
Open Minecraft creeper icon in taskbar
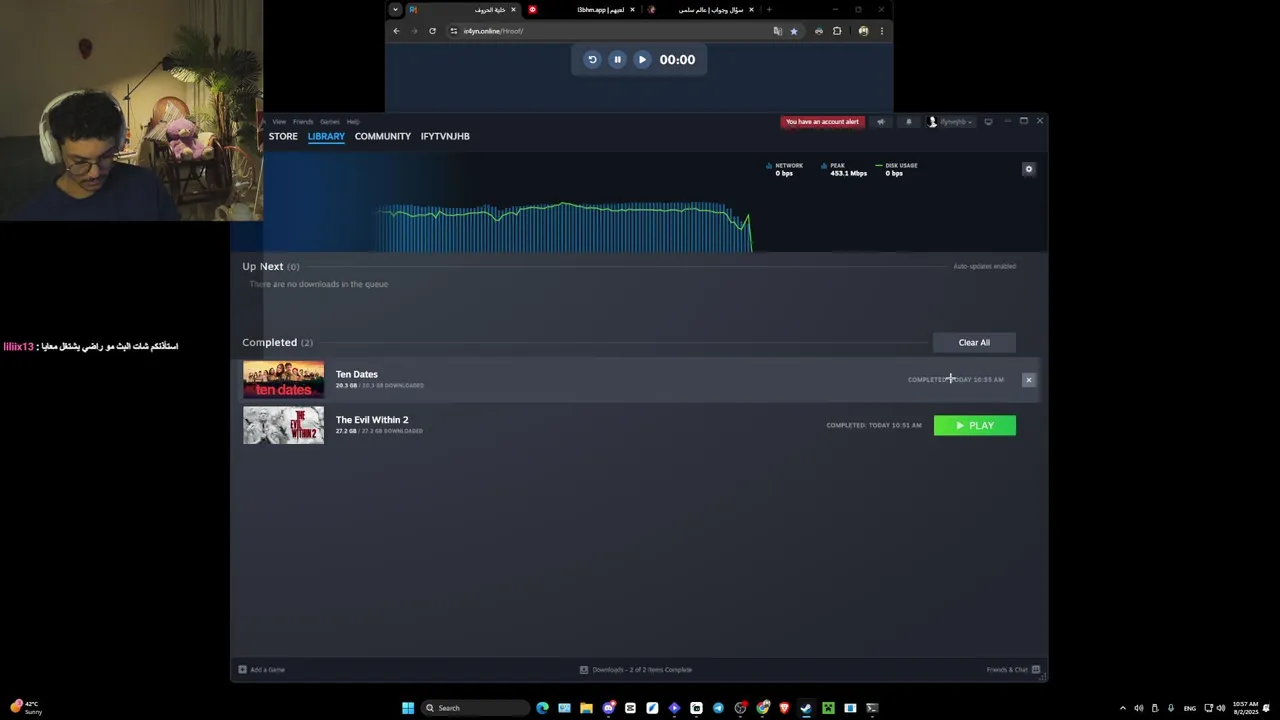[x=828, y=708]
